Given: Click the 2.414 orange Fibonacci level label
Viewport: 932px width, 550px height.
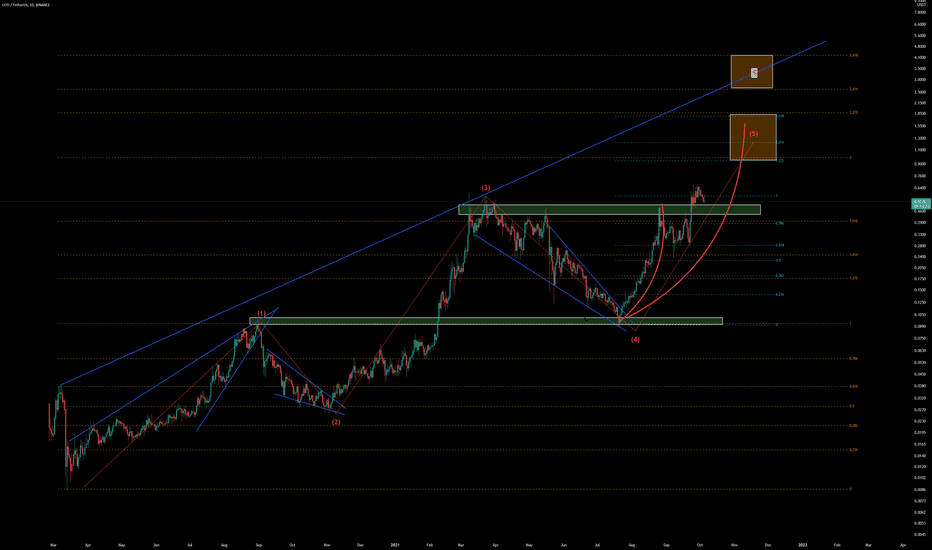Looking at the screenshot, I should [854, 89].
